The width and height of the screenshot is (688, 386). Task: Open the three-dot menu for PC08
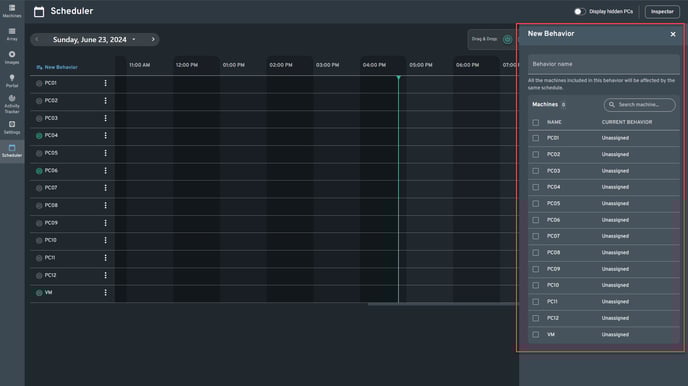pos(105,205)
